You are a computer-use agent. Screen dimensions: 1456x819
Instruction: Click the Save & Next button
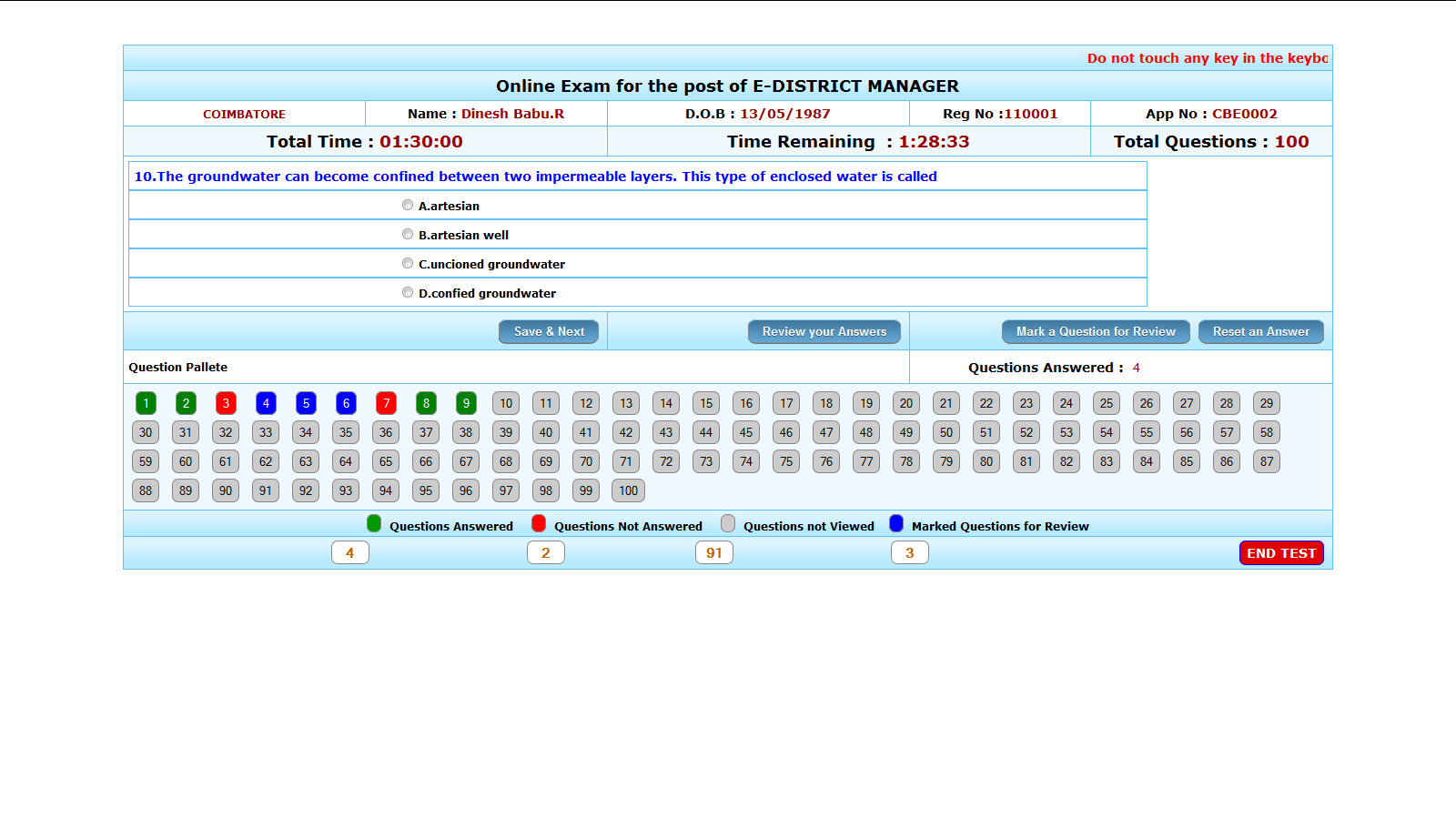click(x=549, y=331)
